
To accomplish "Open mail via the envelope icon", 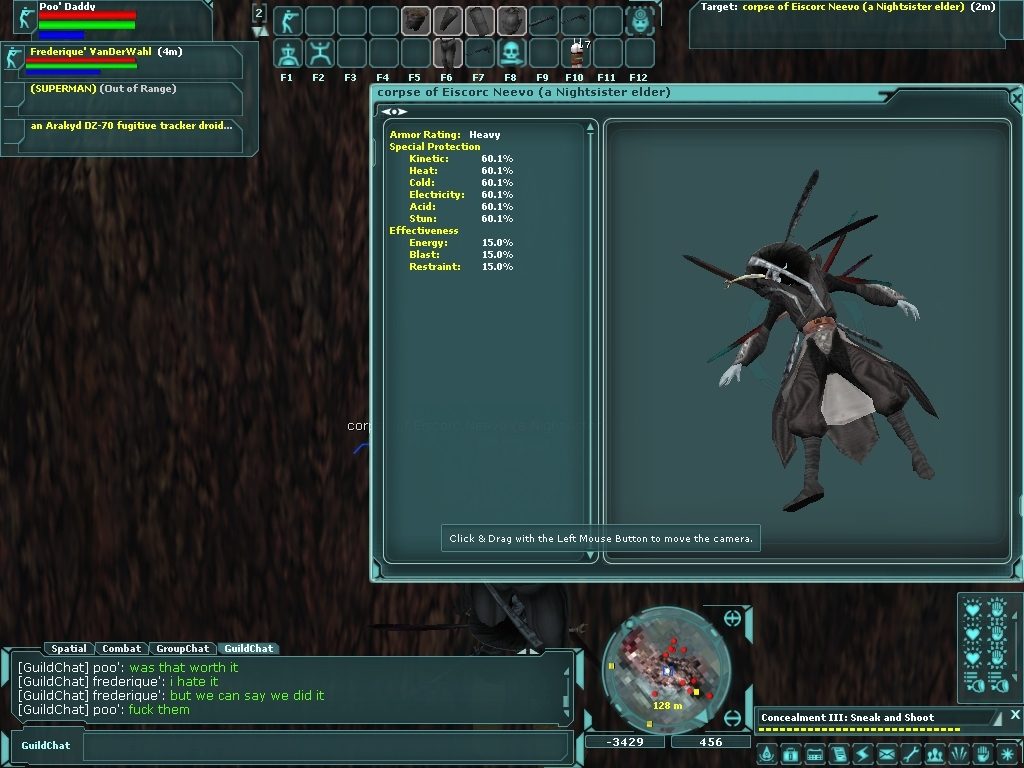I will coord(886,755).
